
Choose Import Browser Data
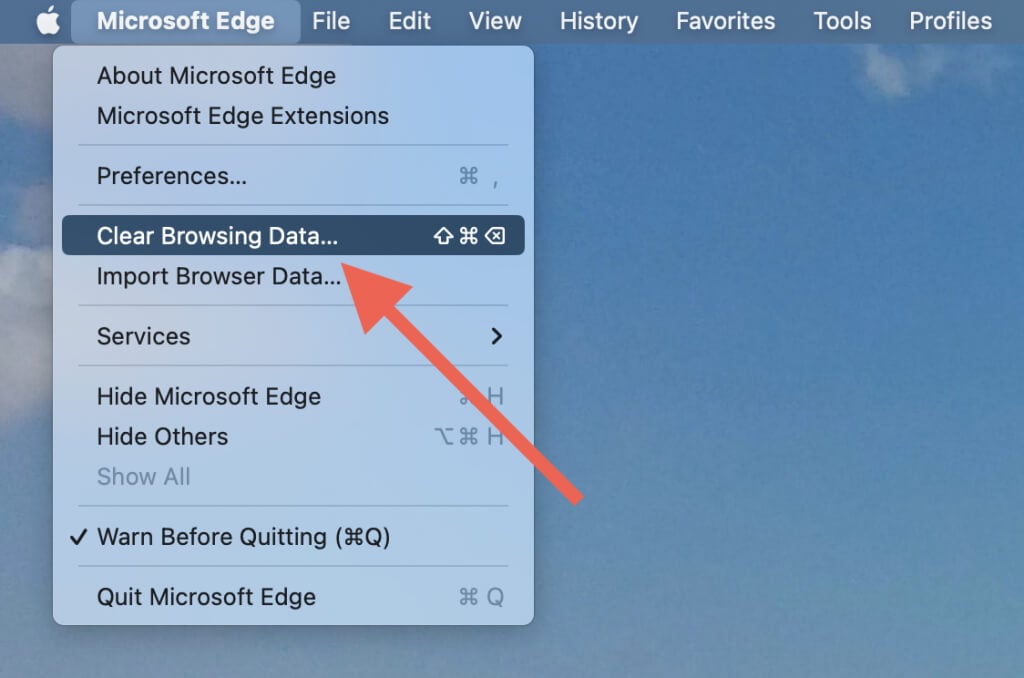click(x=219, y=276)
